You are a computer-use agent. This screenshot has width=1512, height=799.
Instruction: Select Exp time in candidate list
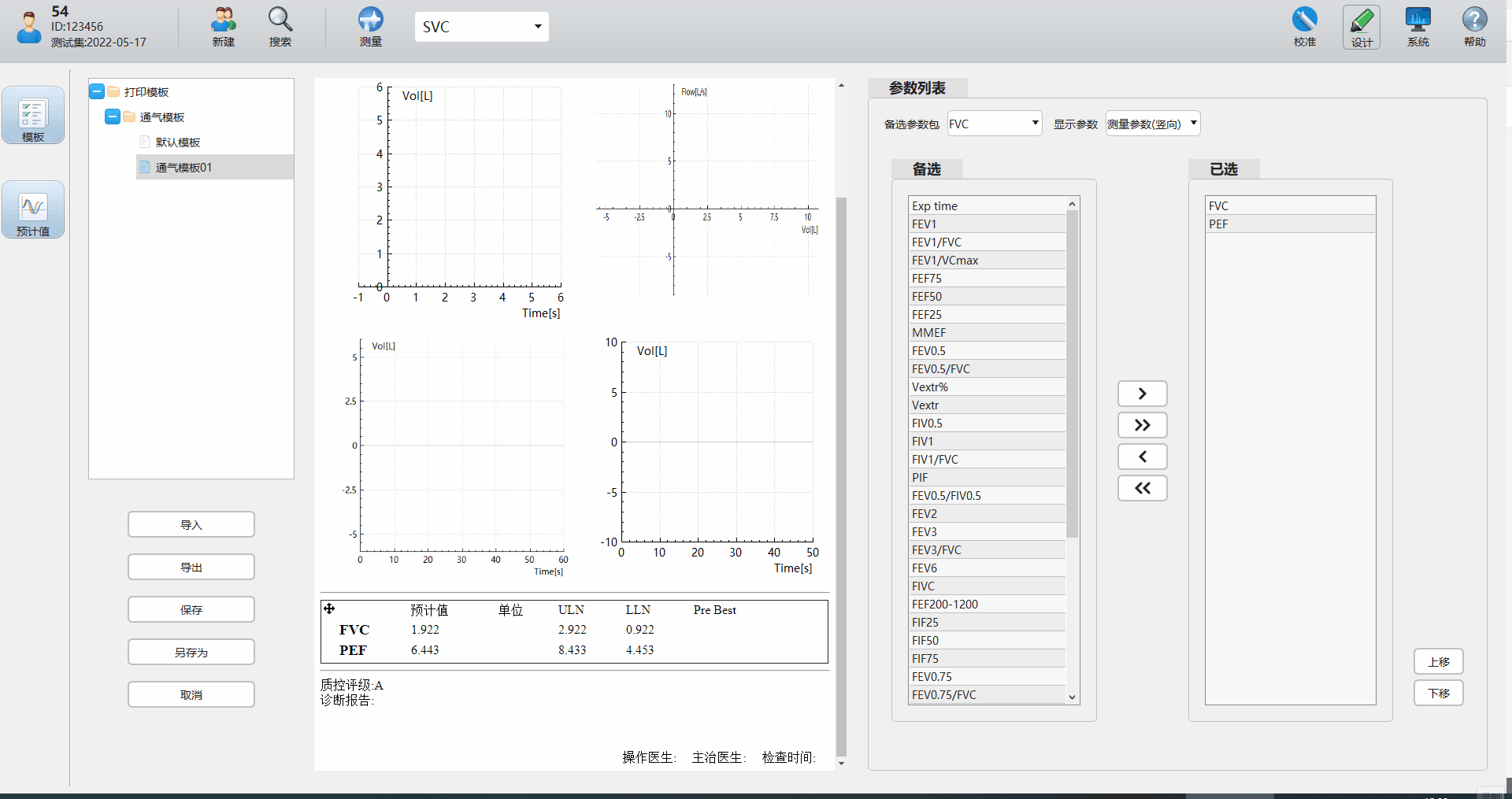988,205
